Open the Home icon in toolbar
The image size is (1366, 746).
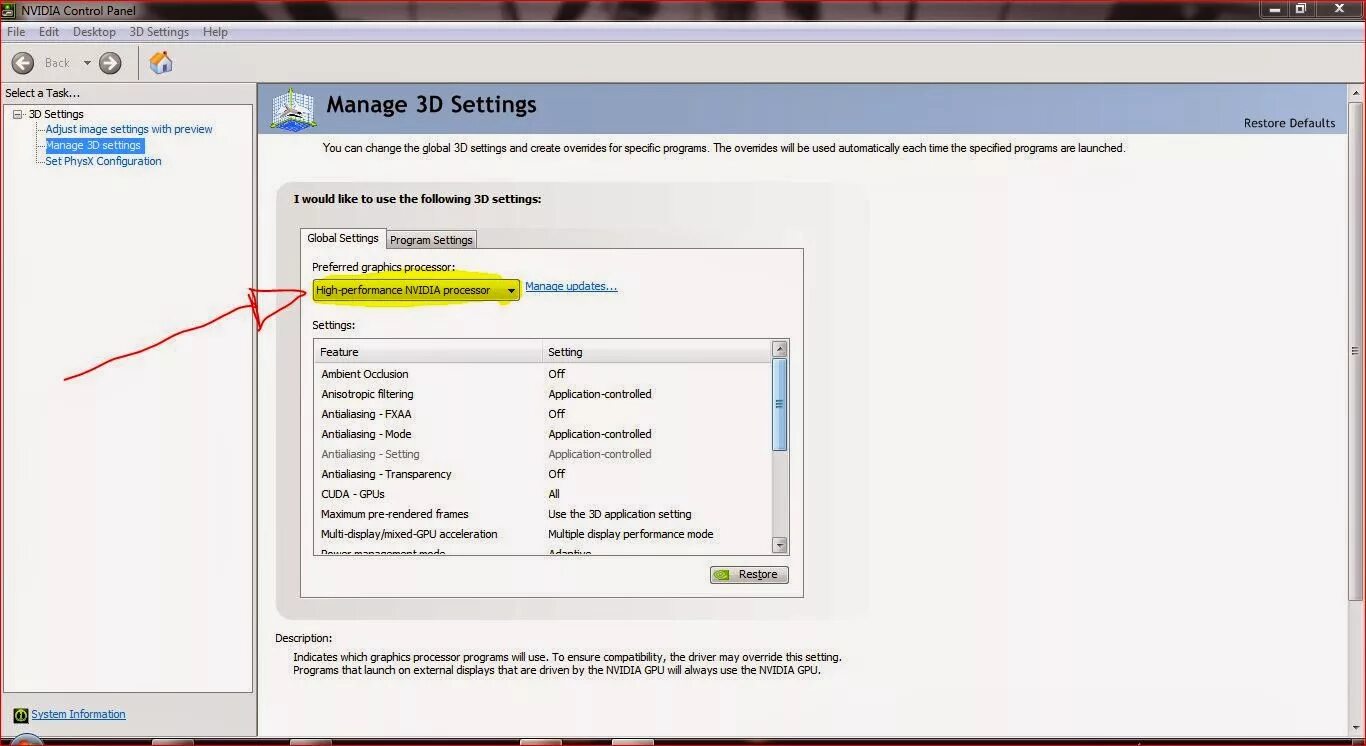coord(161,63)
